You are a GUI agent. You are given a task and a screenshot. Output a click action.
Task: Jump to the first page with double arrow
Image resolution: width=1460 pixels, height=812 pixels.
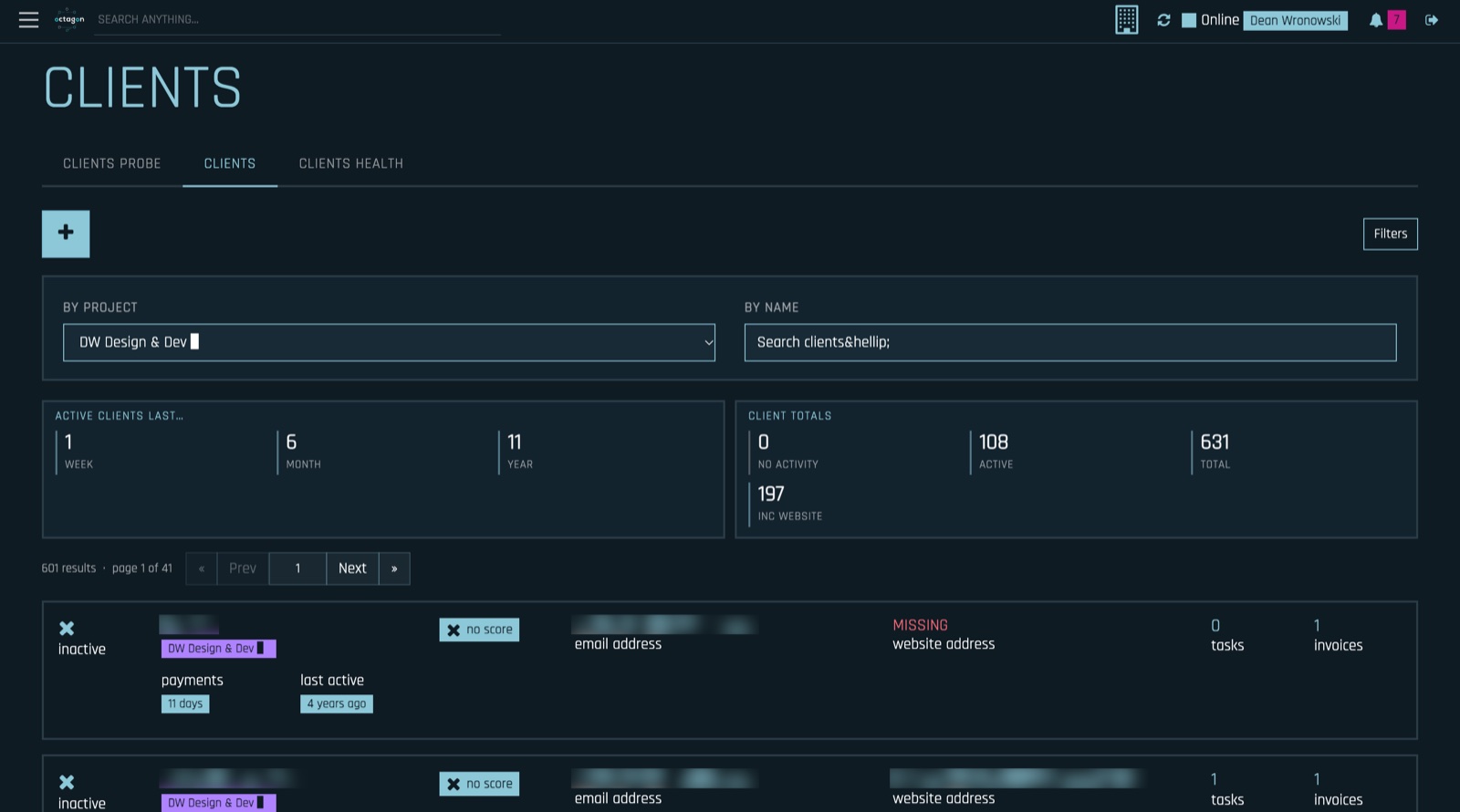pos(202,568)
